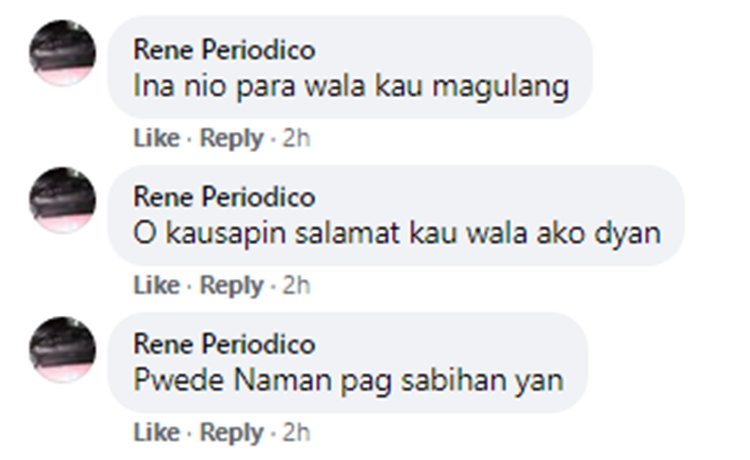Reply to the 'Ina nio para wala' comment
Image resolution: width=750 pixels, height=460 pixels.
[x=232, y=139]
